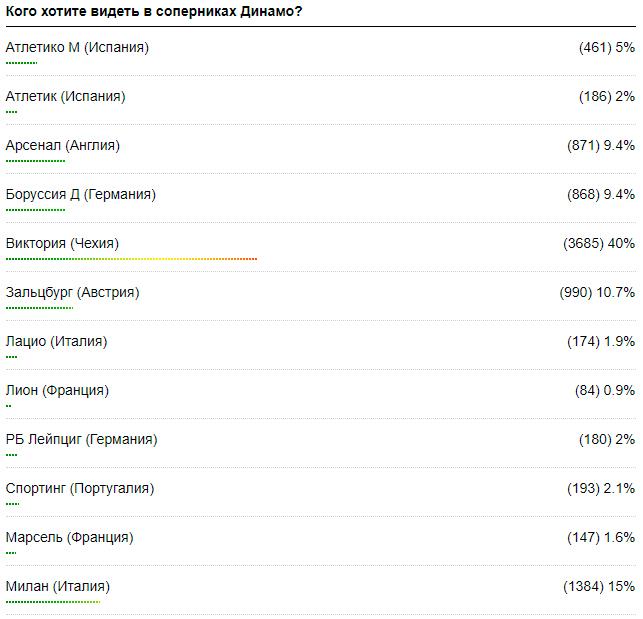The height and width of the screenshot is (619, 643).
Task: Click the Зальцбург result progress bar
Action: click(39, 308)
